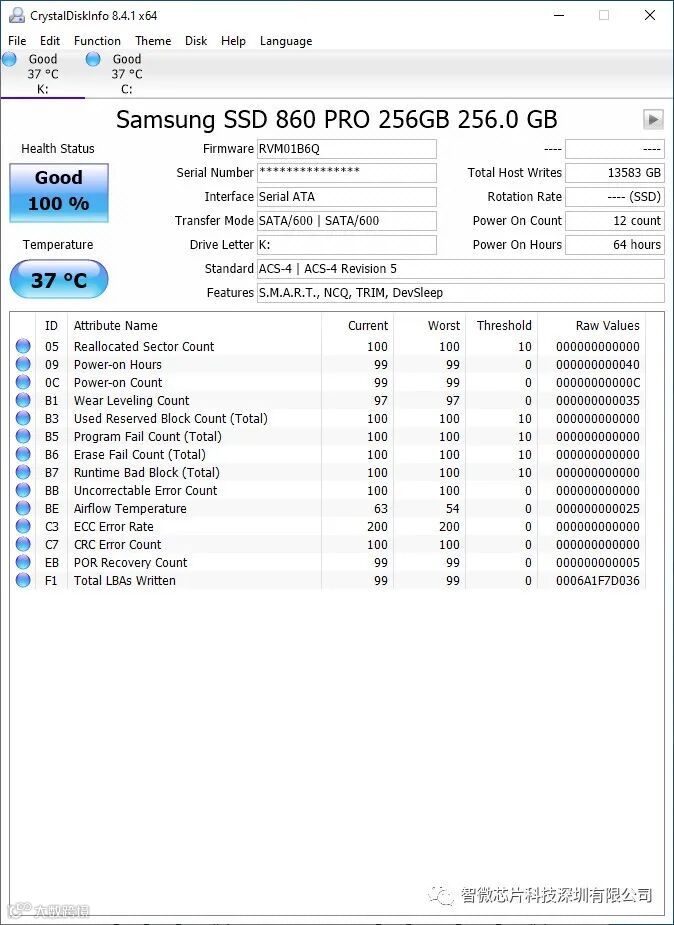Screen dimensions: 674x925
Task: Select the C: drive tab
Action: tap(127, 74)
